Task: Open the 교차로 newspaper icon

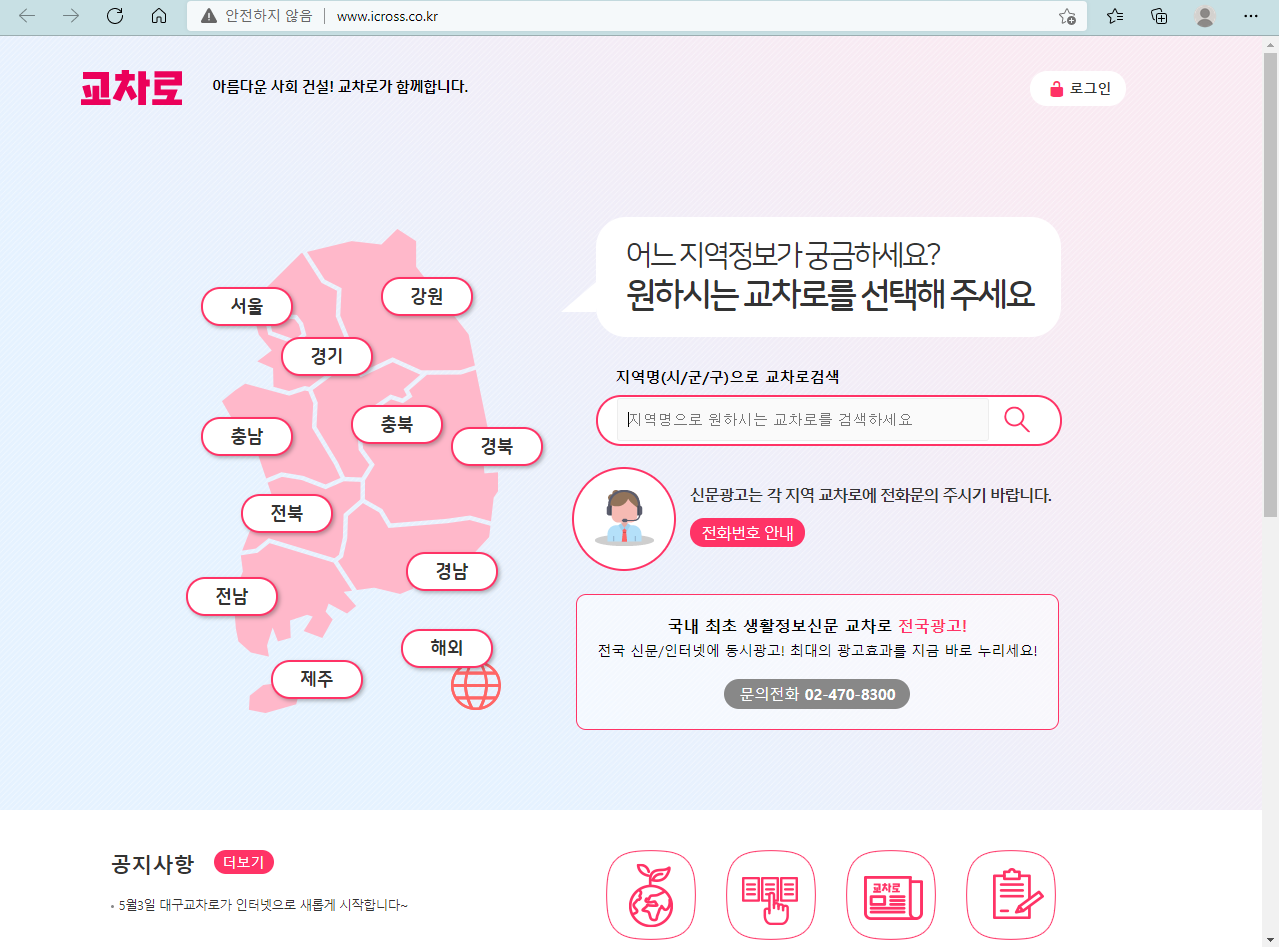Action: point(891,895)
